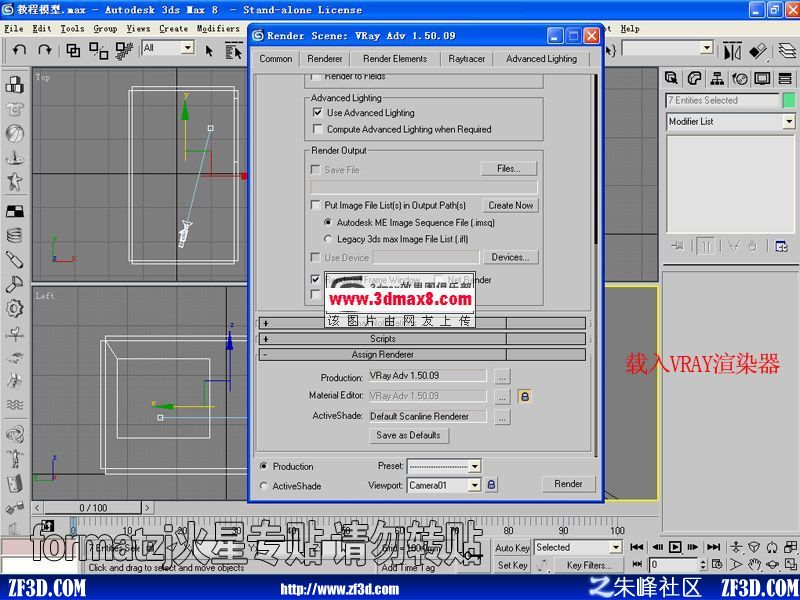Click reactor's Create Rigid Body Collection icon
This screenshot has width=800, height=600.
(x=14, y=85)
